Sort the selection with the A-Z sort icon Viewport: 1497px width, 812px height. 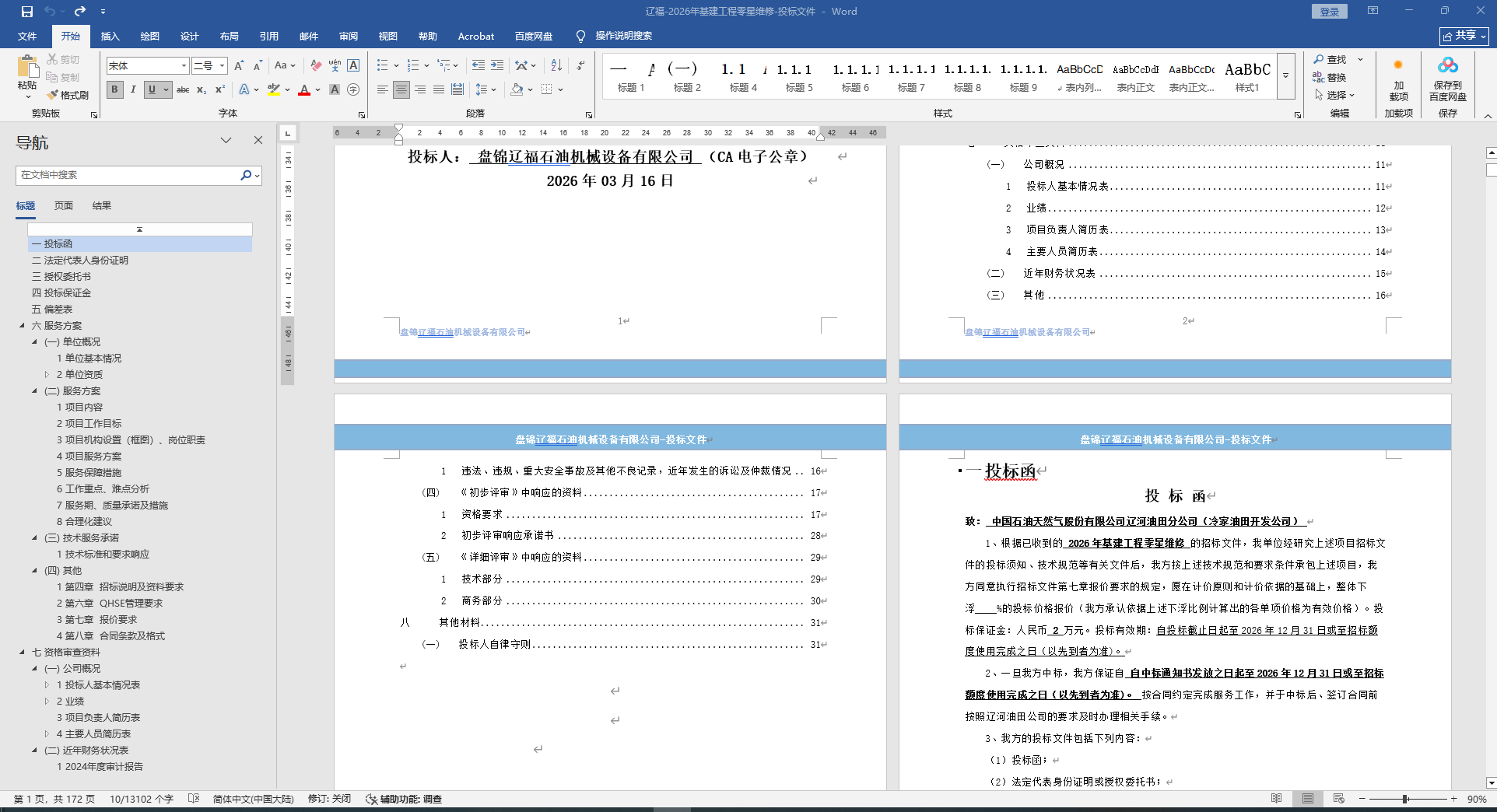click(556, 66)
